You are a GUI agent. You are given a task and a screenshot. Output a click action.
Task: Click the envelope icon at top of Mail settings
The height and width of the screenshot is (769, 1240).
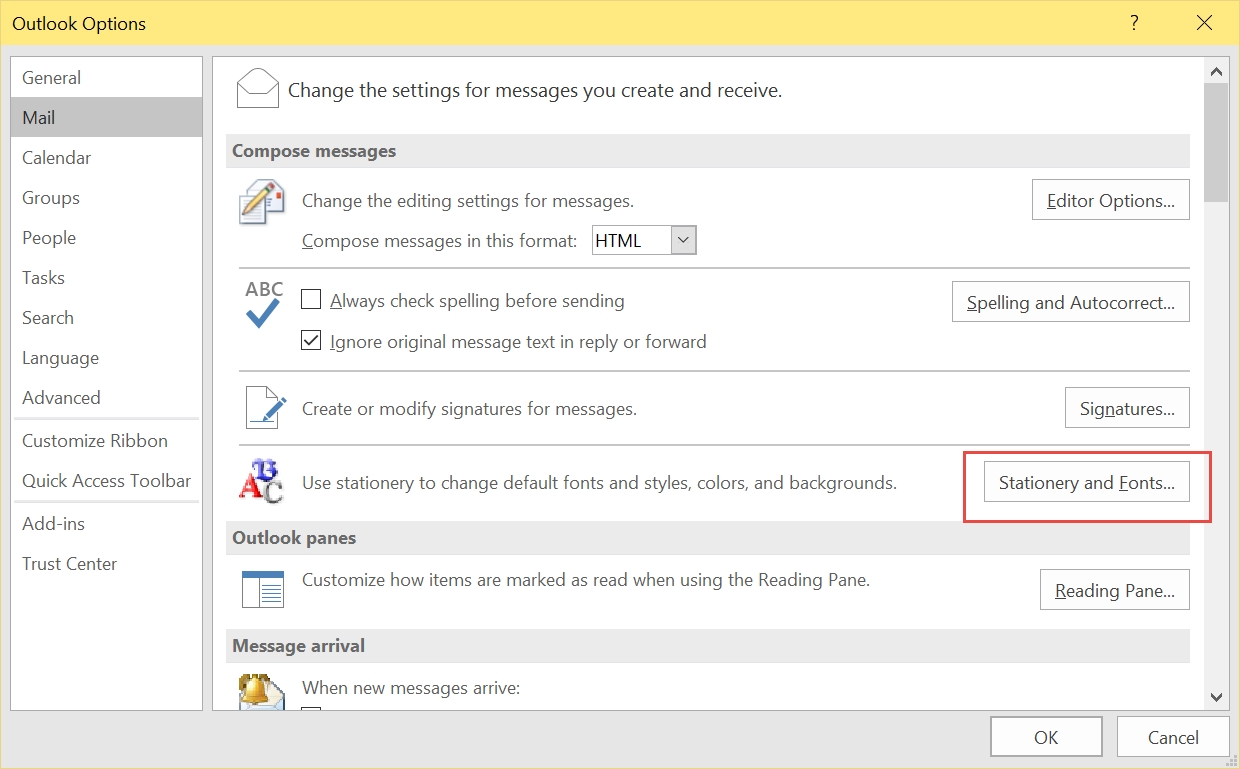pyautogui.click(x=258, y=88)
